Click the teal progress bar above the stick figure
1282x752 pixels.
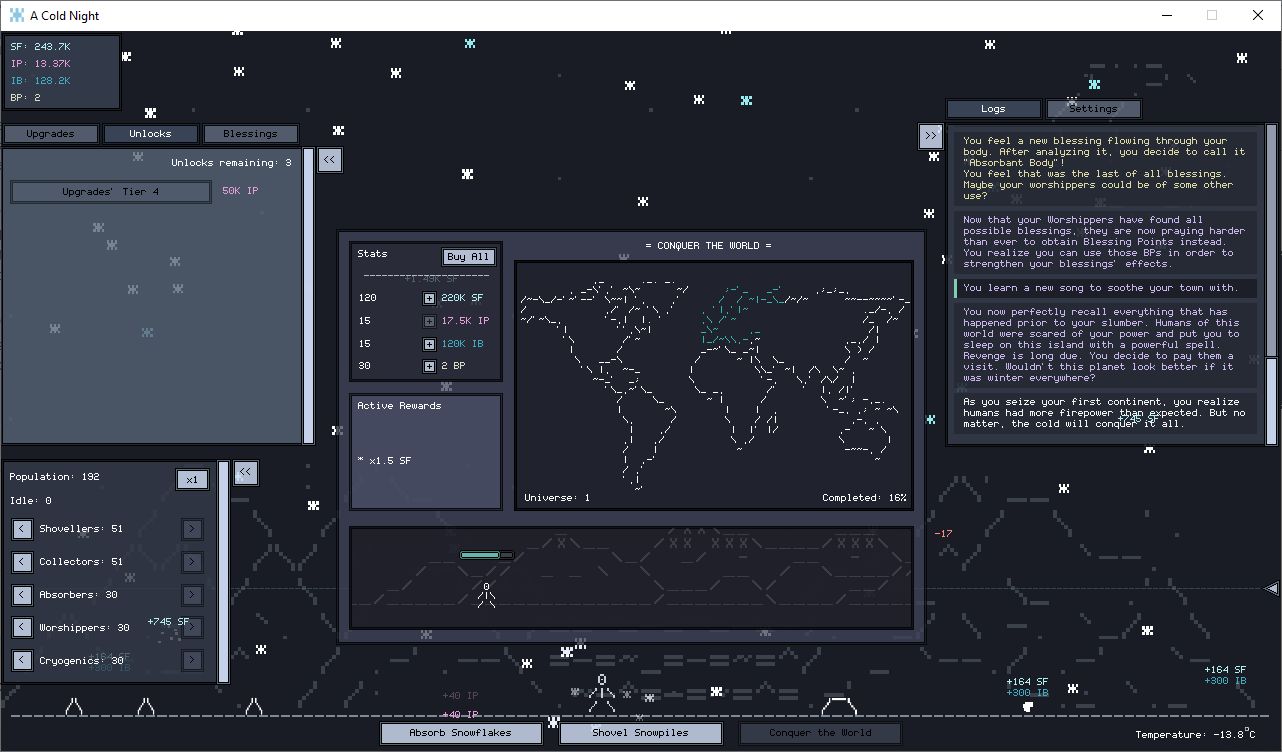[487, 554]
